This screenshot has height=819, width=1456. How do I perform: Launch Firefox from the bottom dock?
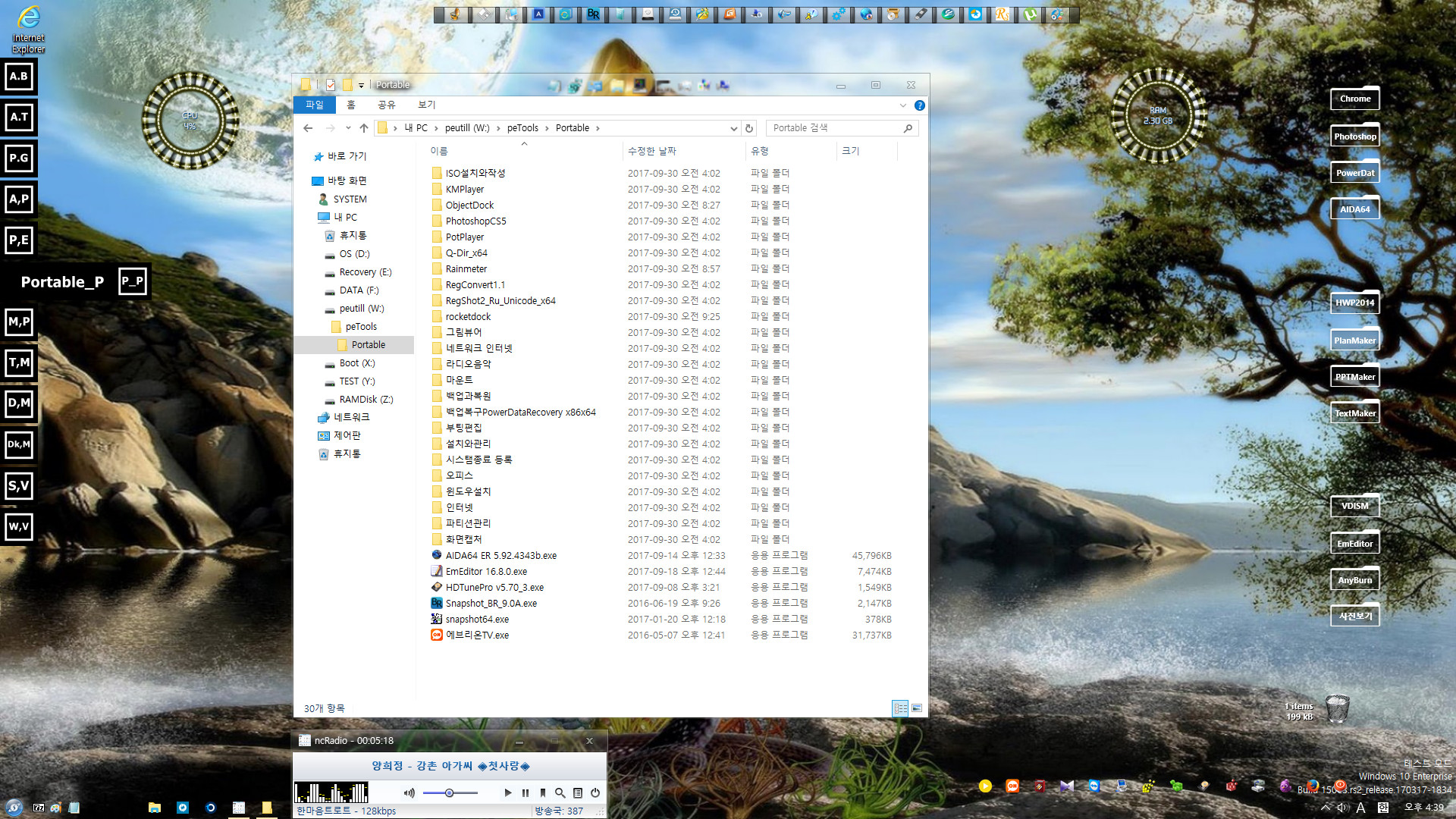1313,786
